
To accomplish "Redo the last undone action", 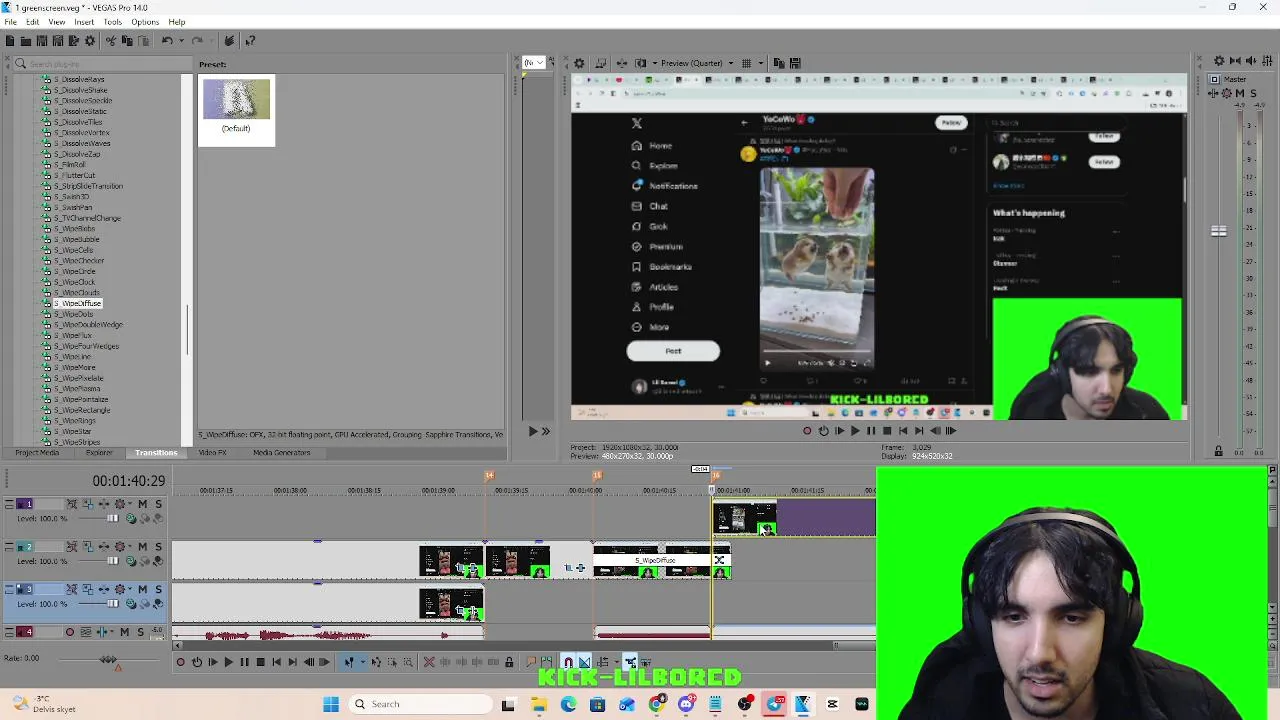I will click(x=197, y=40).
